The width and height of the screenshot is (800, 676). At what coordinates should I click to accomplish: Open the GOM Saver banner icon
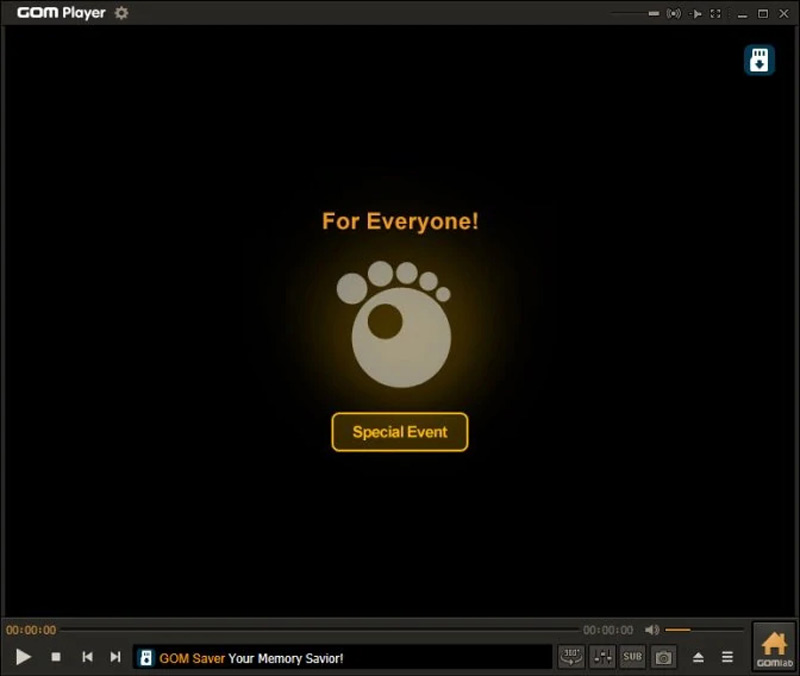click(x=147, y=658)
